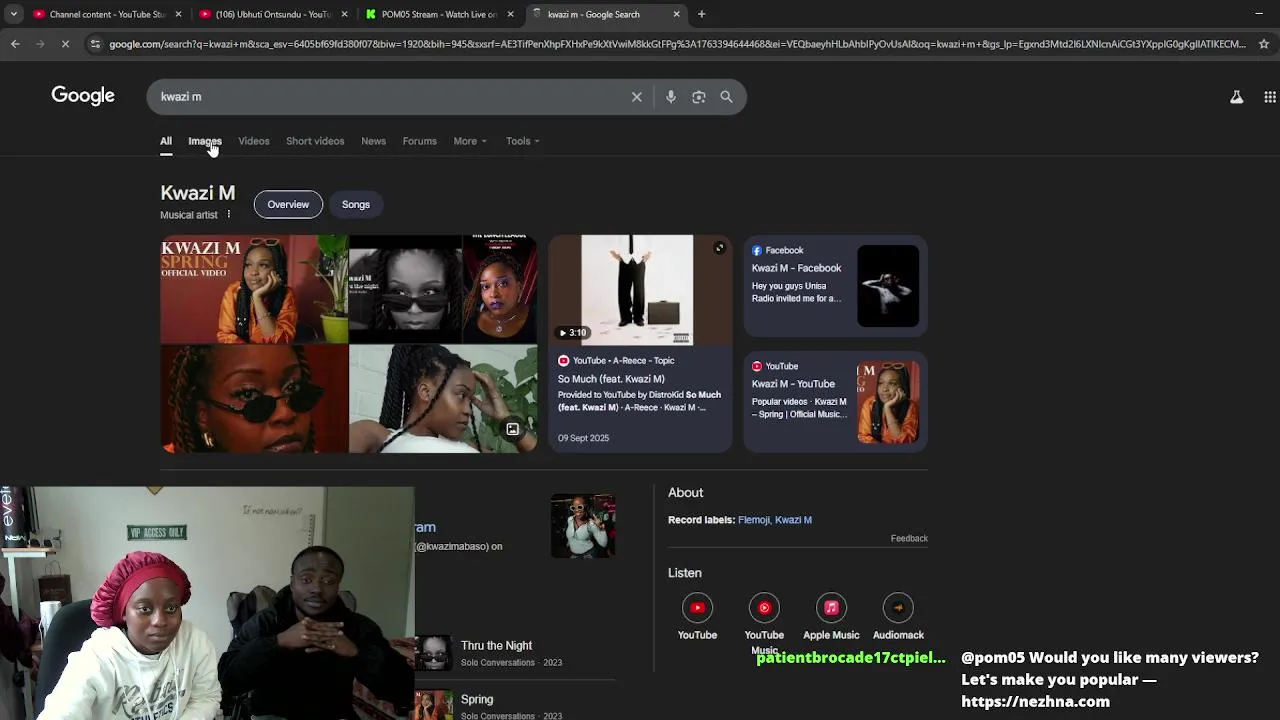The image size is (1280, 720).
Task: Open So Much (feat. Kwazi M) link
Action: pos(611,379)
